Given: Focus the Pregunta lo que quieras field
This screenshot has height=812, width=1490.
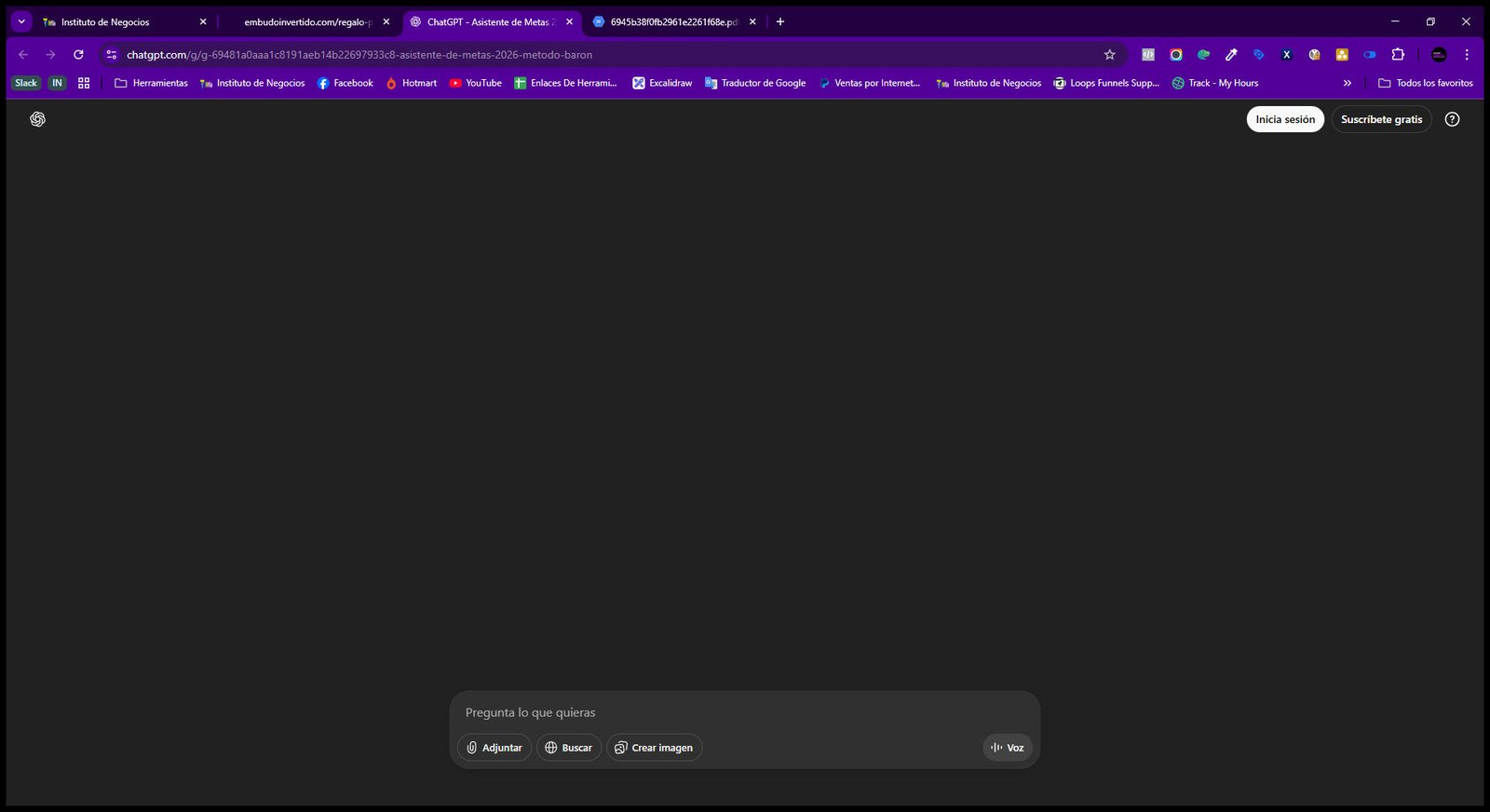Looking at the screenshot, I should pos(745,712).
